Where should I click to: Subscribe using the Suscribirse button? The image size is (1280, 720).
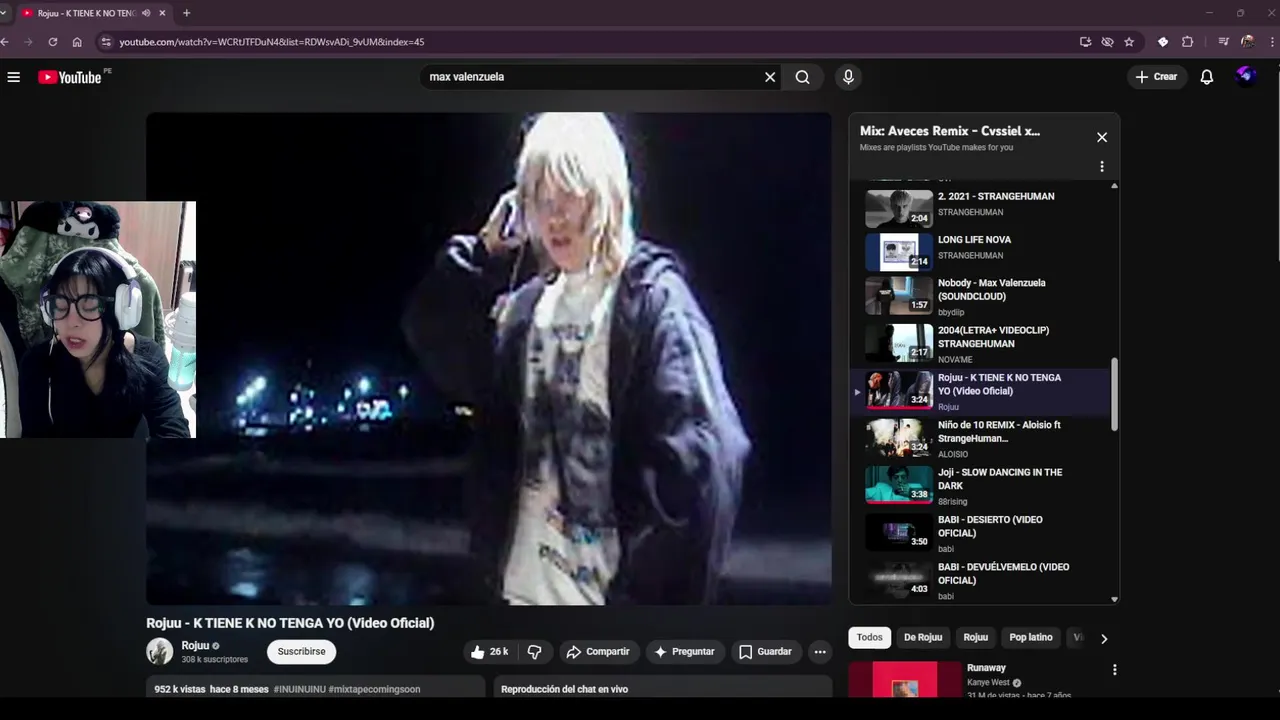coord(301,652)
